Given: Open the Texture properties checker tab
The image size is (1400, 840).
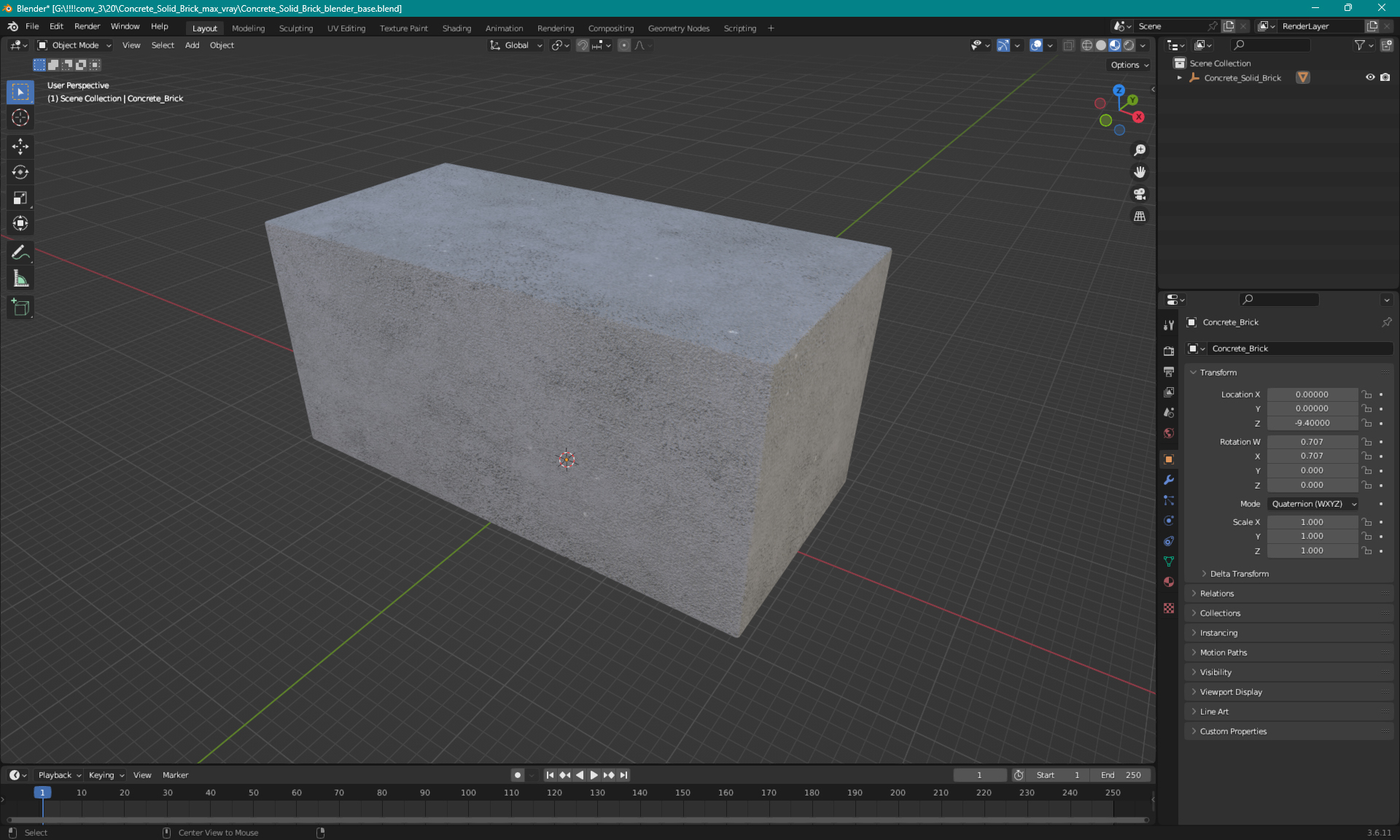Looking at the screenshot, I should click(x=1169, y=608).
